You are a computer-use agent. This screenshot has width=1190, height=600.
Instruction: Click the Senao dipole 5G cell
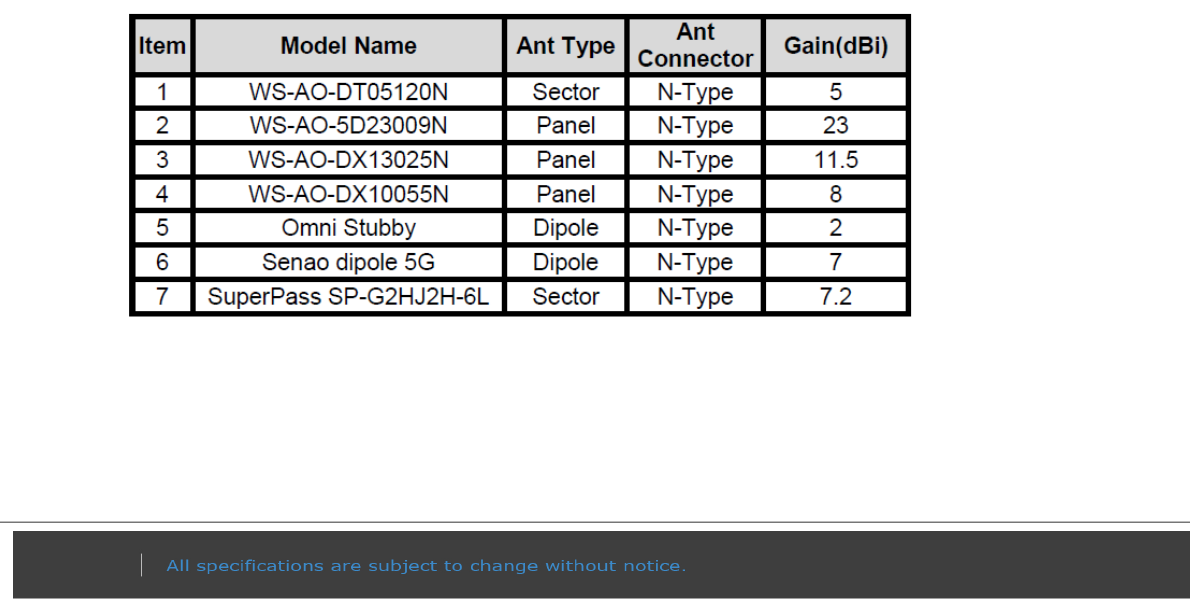348,262
